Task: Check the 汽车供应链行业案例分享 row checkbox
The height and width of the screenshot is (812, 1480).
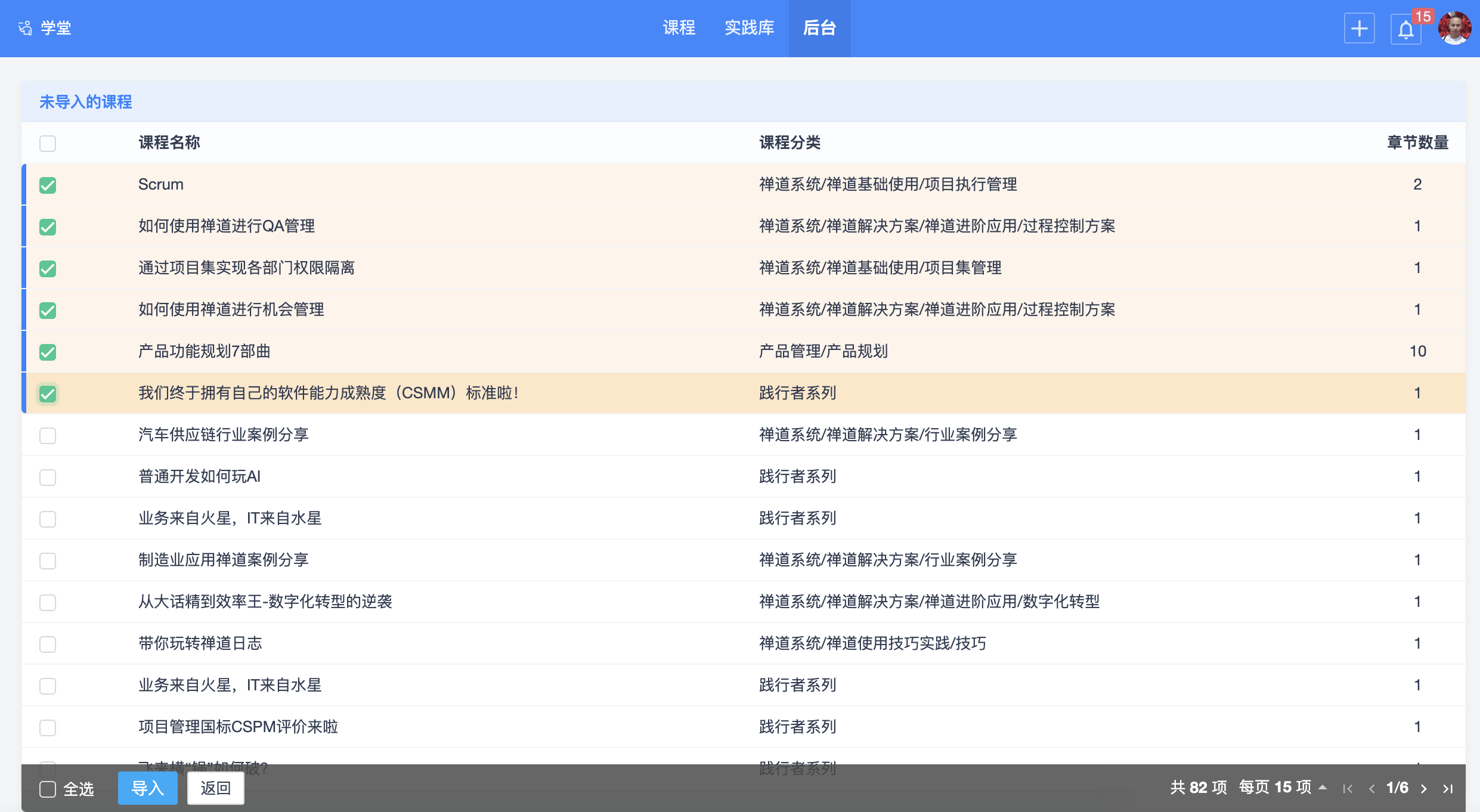Action: click(x=48, y=435)
